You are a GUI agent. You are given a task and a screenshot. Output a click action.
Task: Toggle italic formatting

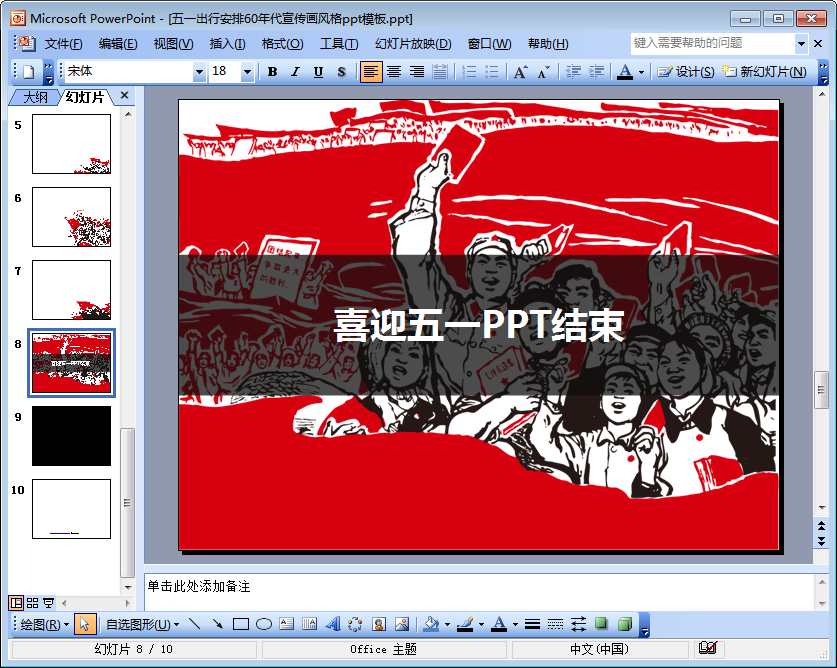tap(295, 72)
